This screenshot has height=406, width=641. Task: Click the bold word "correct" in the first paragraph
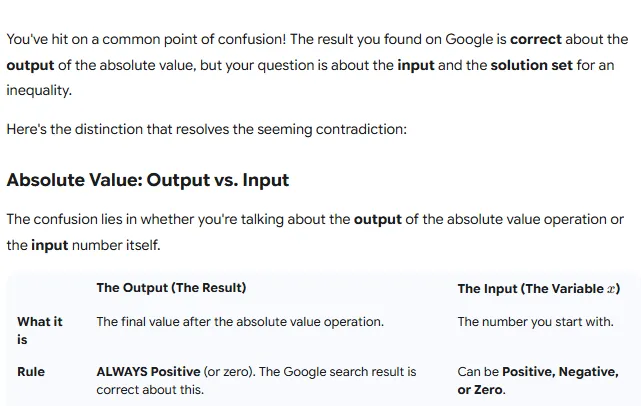[536, 40]
